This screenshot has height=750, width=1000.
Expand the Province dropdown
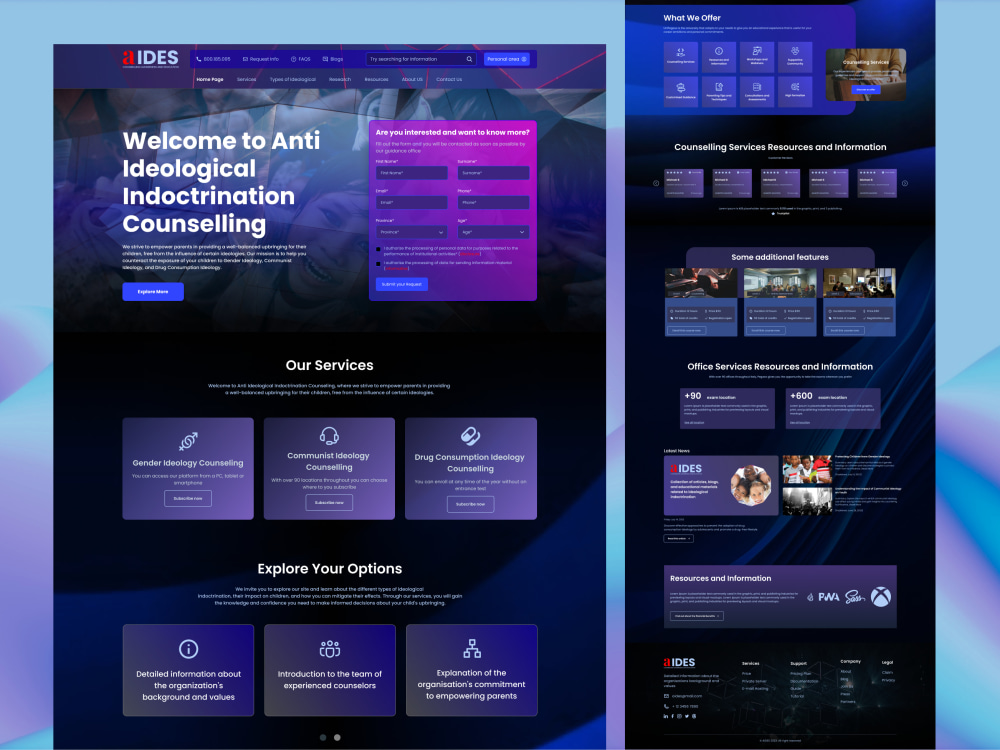coord(411,232)
